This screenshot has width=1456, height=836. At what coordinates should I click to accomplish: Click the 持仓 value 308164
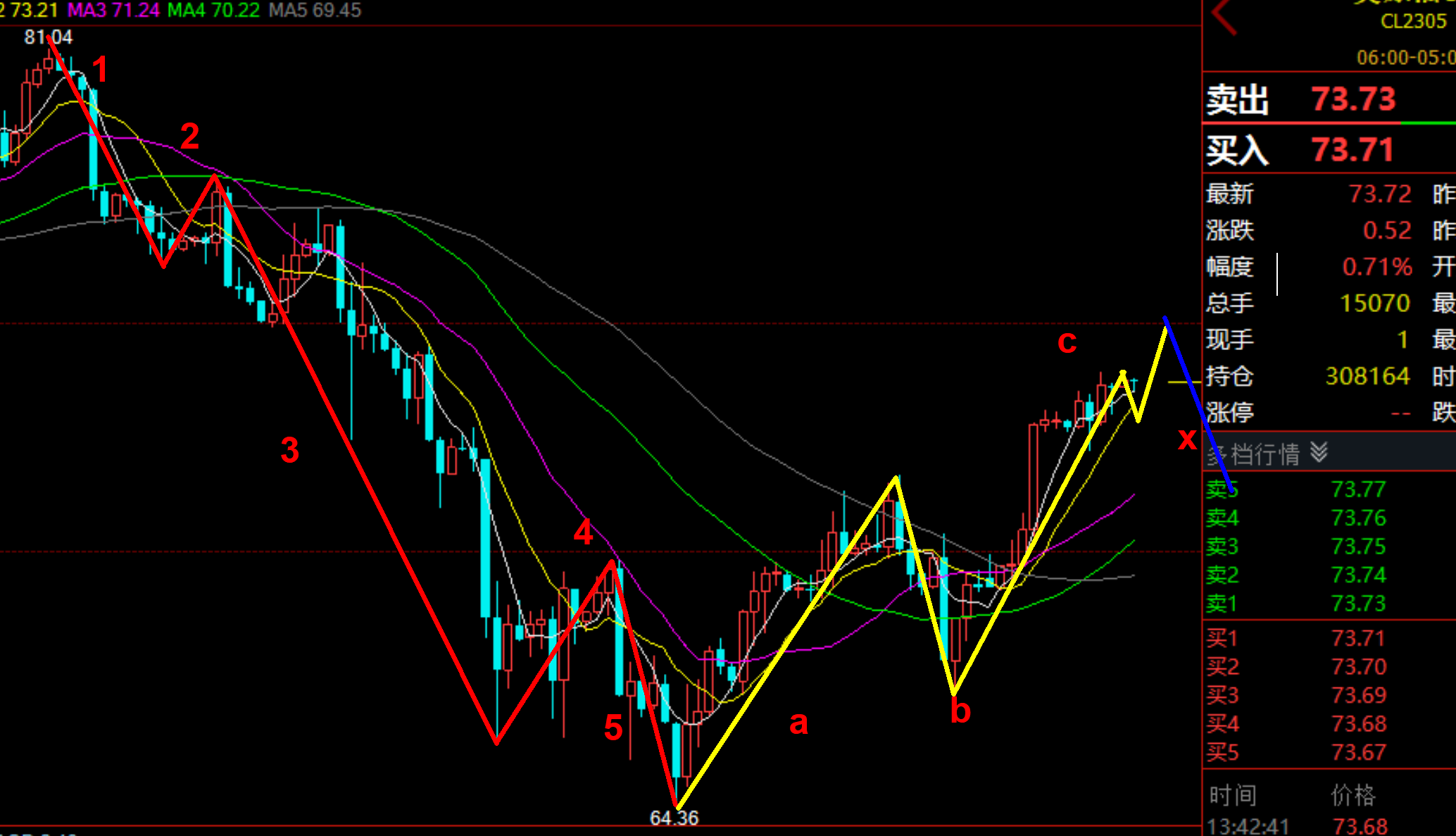coord(1367,376)
